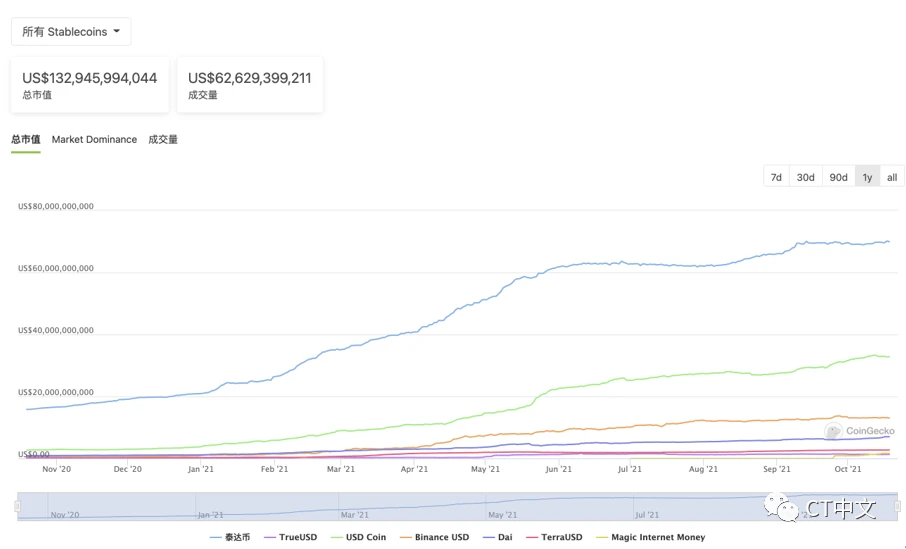Viewport: 906px width, 549px height.
Task: Switch to Market Dominance tab
Action: pyautogui.click(x=94, y=139)
